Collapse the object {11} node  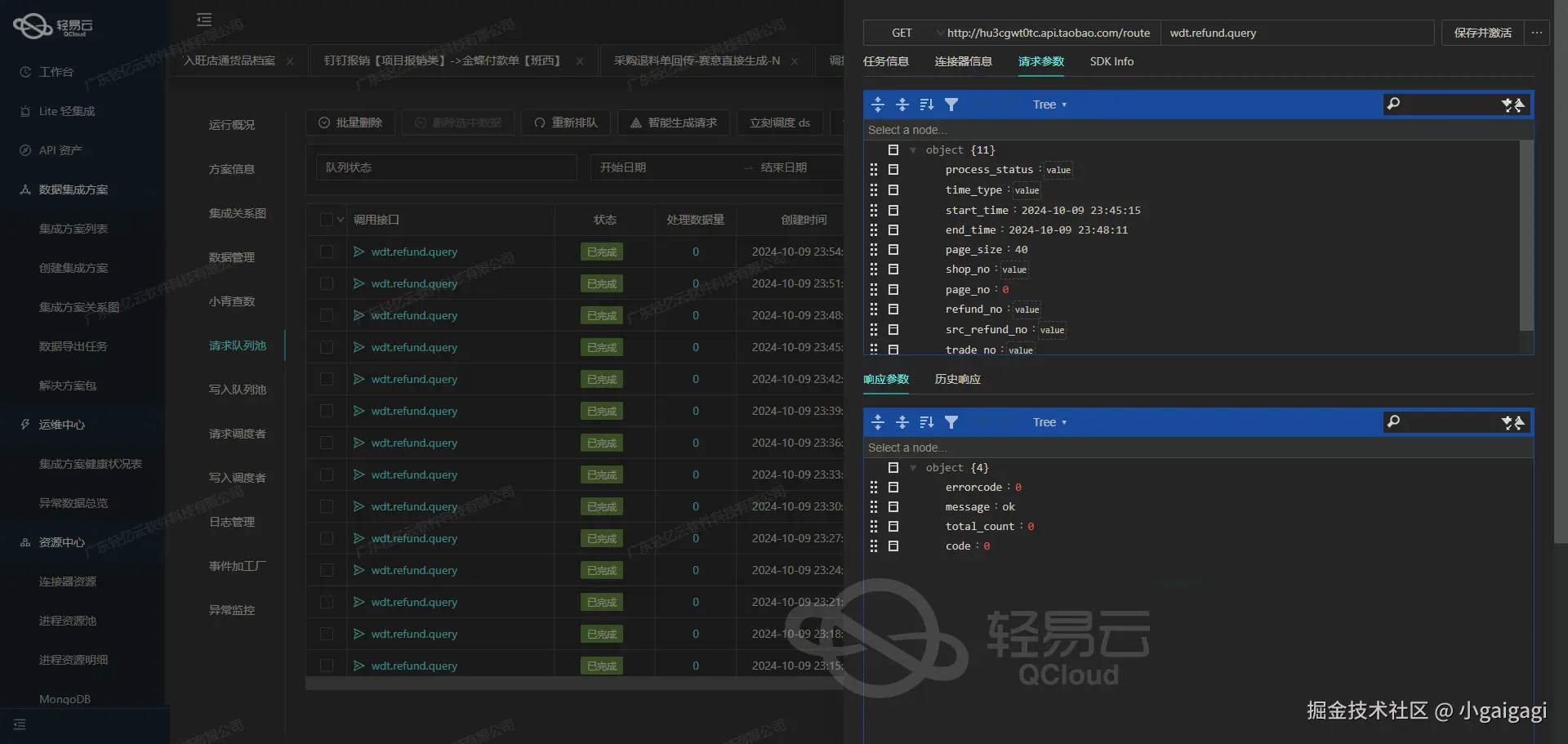coord(913,150)
